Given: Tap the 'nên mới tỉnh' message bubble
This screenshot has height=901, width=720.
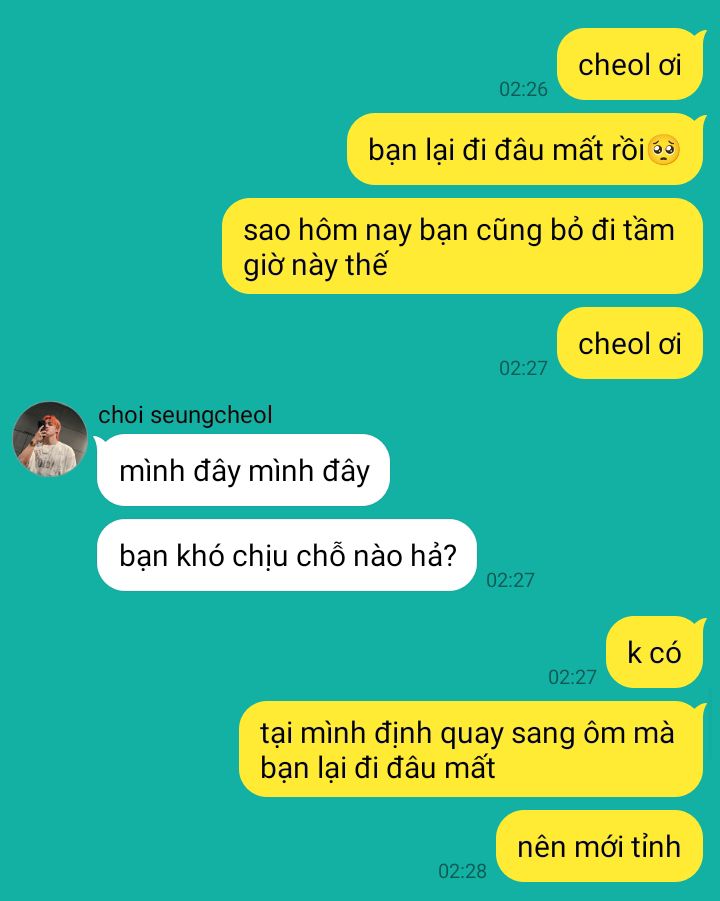Looking at the screenshot, I should (x=599, y=846).
